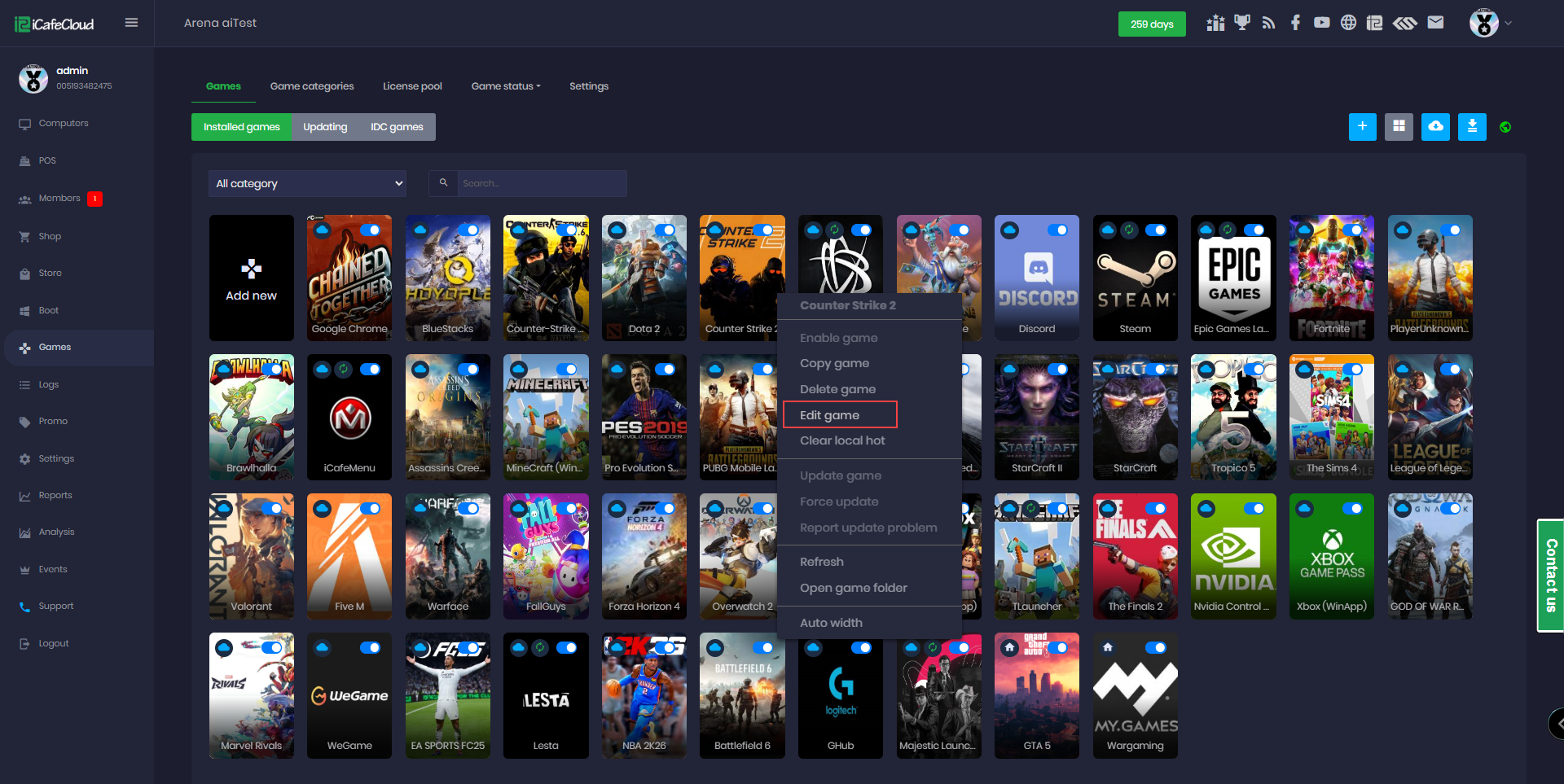The image size is (1564, 784).
Task: Select the The Sims 4 game thumbnail
Action: 1332,418
